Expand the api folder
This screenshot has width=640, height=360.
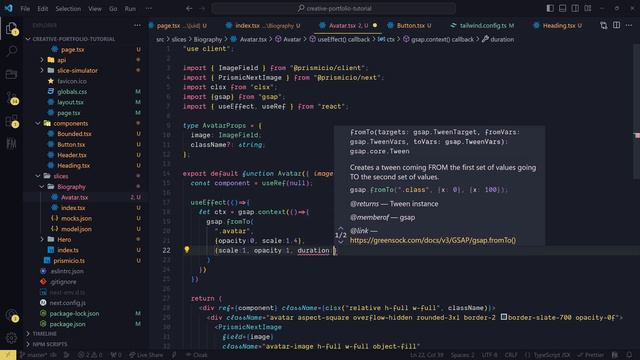(x=61, y=60)
